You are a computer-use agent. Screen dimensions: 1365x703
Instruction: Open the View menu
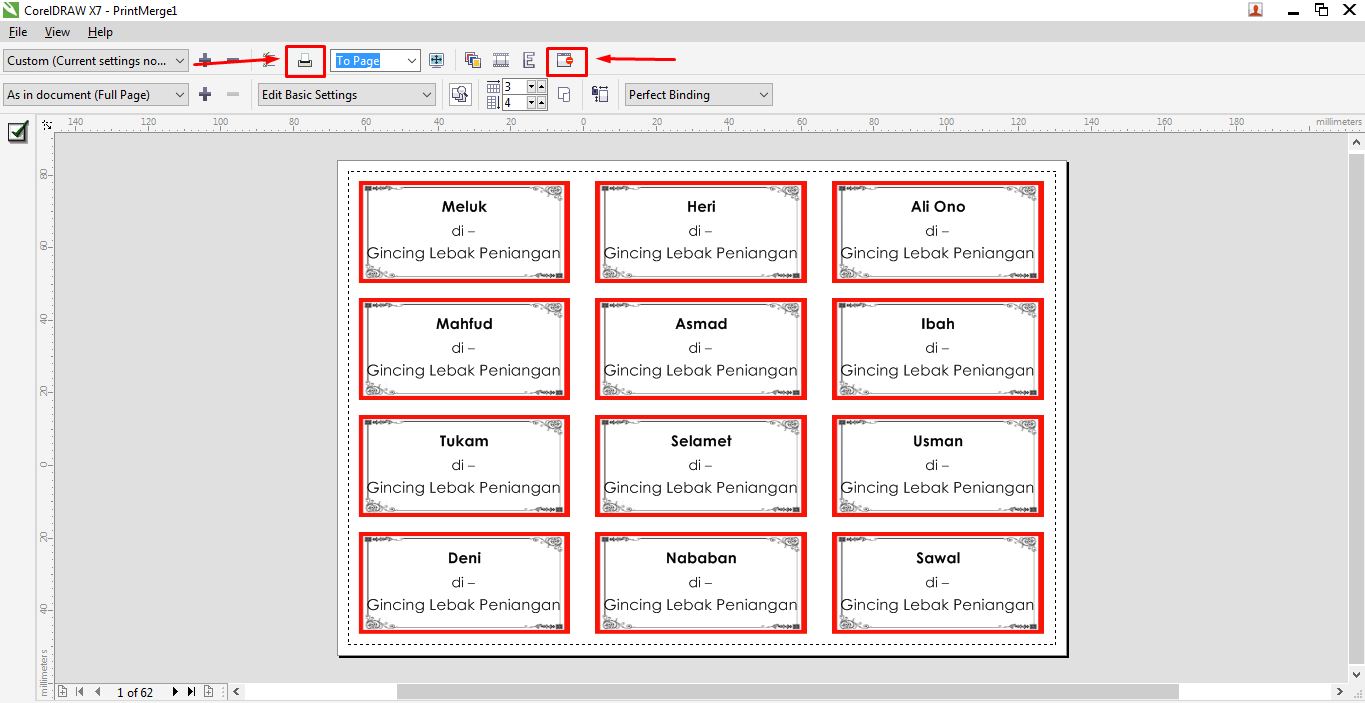(56, 31)
